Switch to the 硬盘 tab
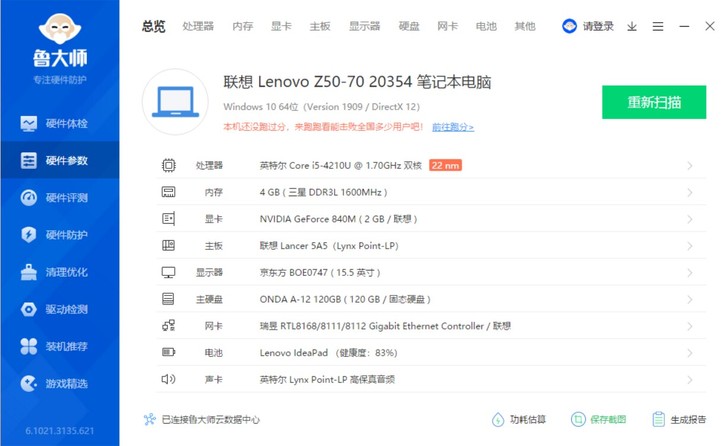Viewport: 728px width, 446px height. click(x=409, y=26)
